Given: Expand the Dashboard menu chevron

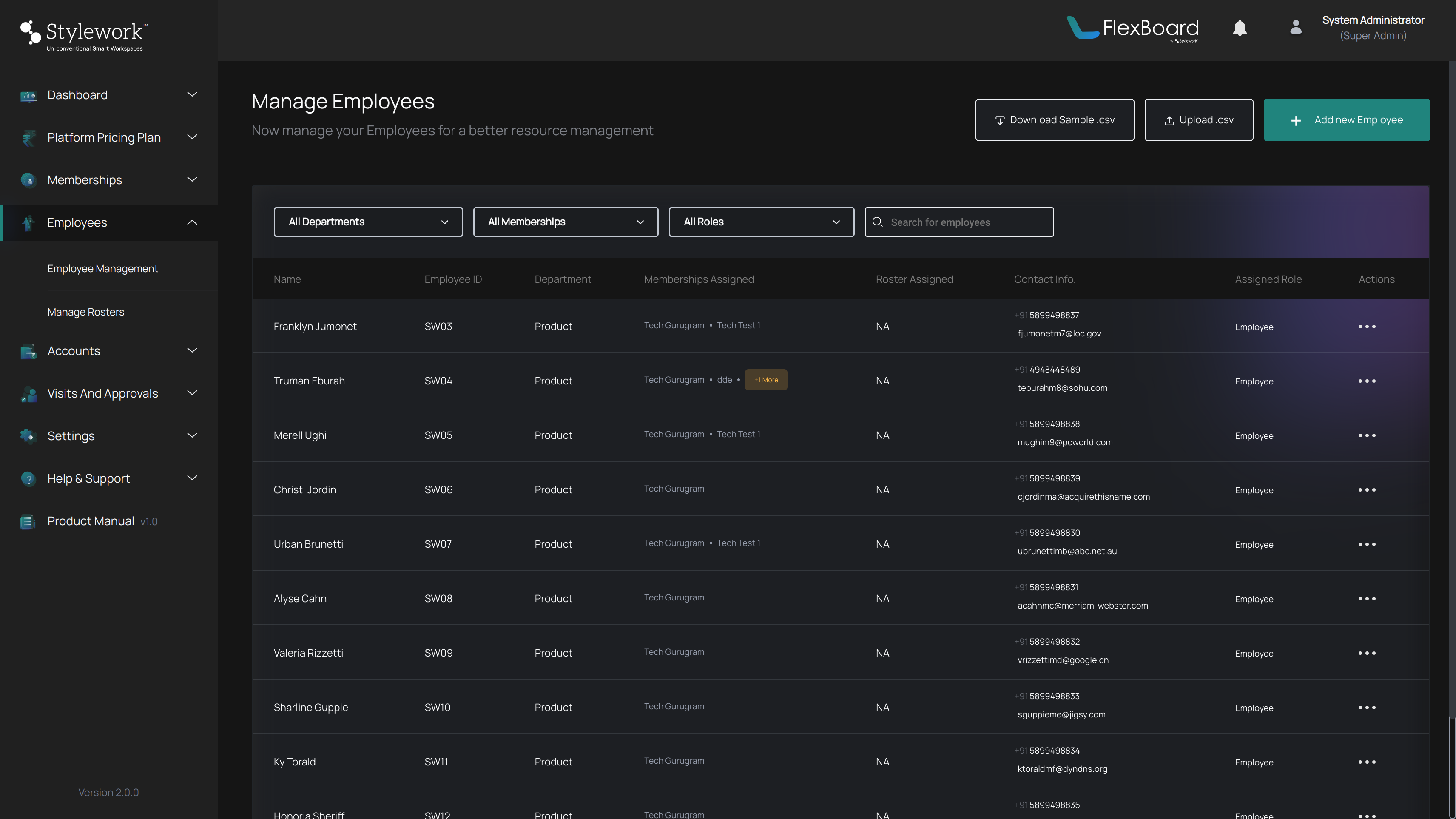Looking at the screenshot, I should tap(192, 94).
